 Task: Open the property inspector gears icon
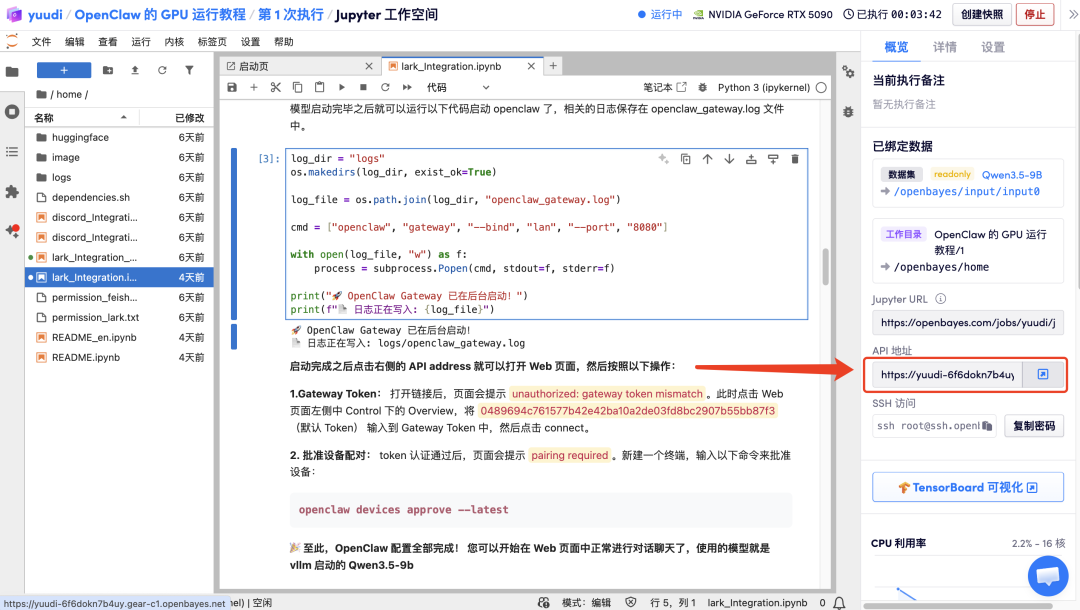849,72
